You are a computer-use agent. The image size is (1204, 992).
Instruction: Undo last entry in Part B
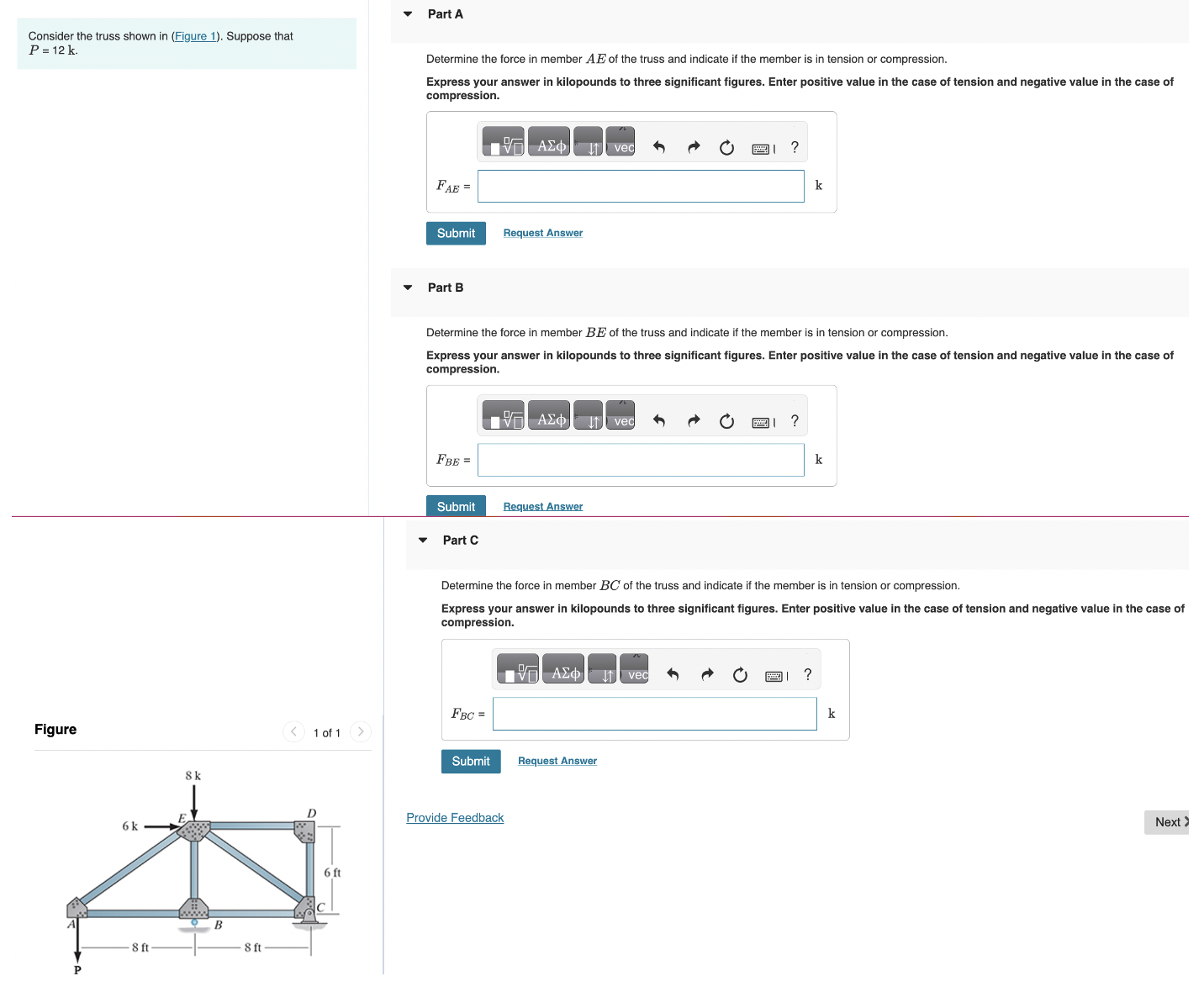(x=659, y=421)
